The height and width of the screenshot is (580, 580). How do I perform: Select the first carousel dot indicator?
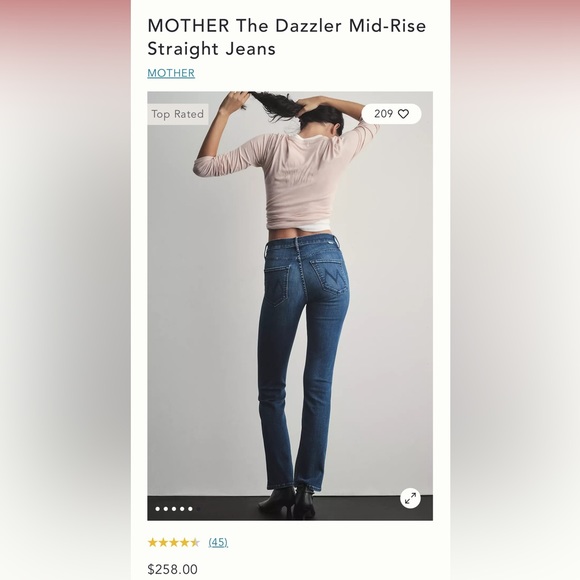tap(158, 509)
